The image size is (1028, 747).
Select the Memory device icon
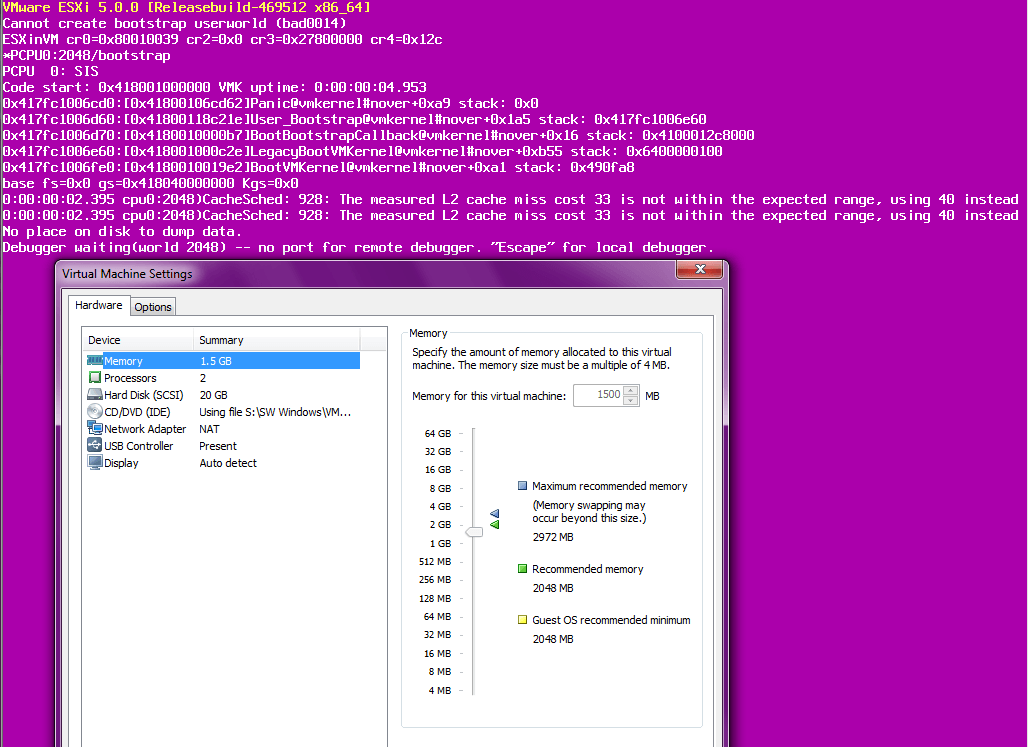coord(95,361)
